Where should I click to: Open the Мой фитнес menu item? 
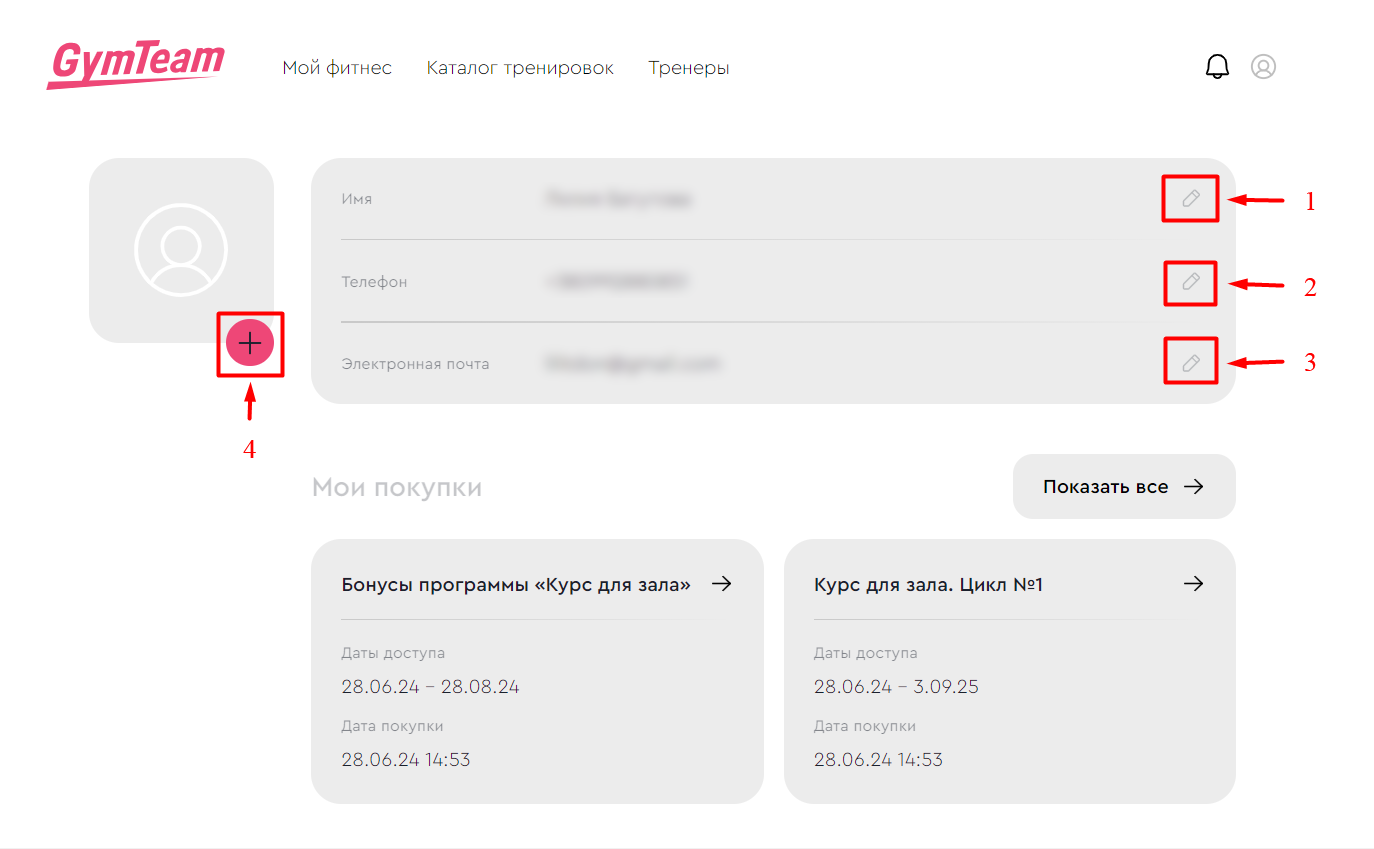[x=337, y=68]
